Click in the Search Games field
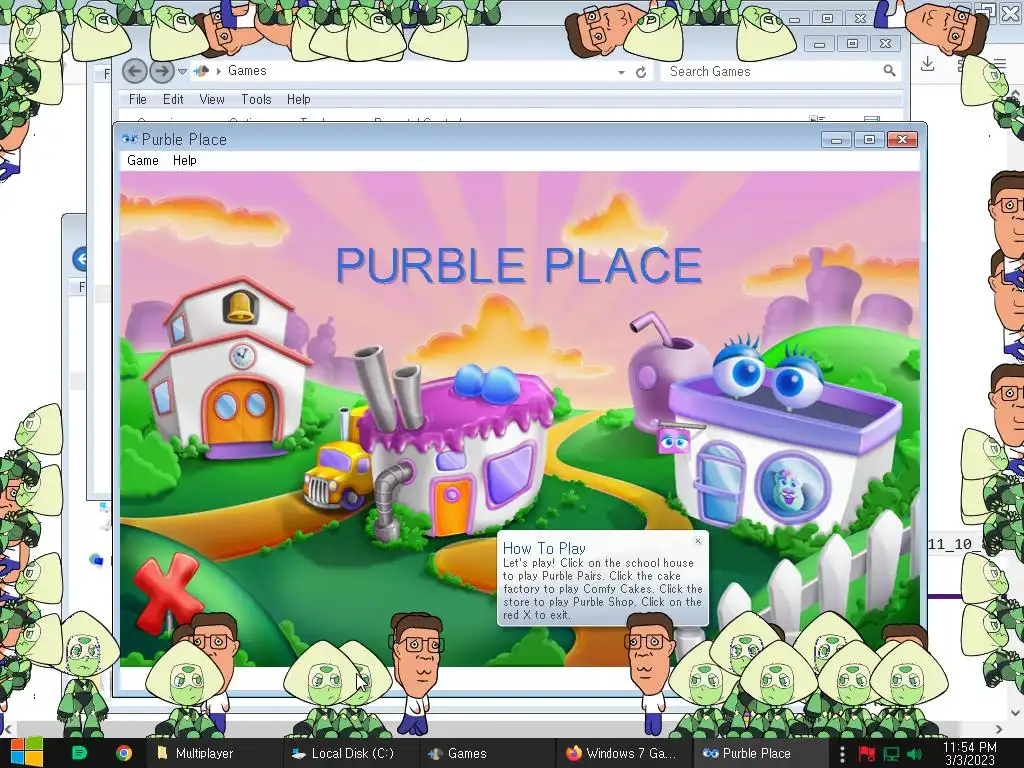1024x768 pixels. click(771, 71)
